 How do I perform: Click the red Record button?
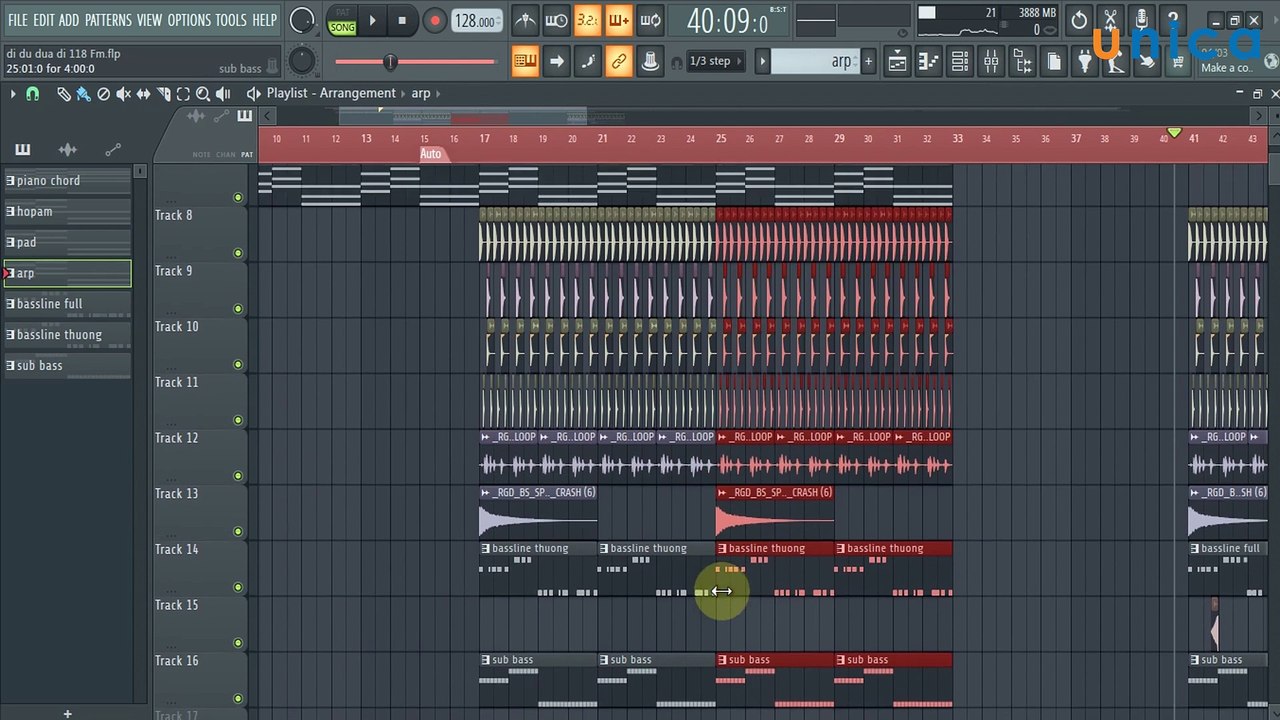click(434, 20)
